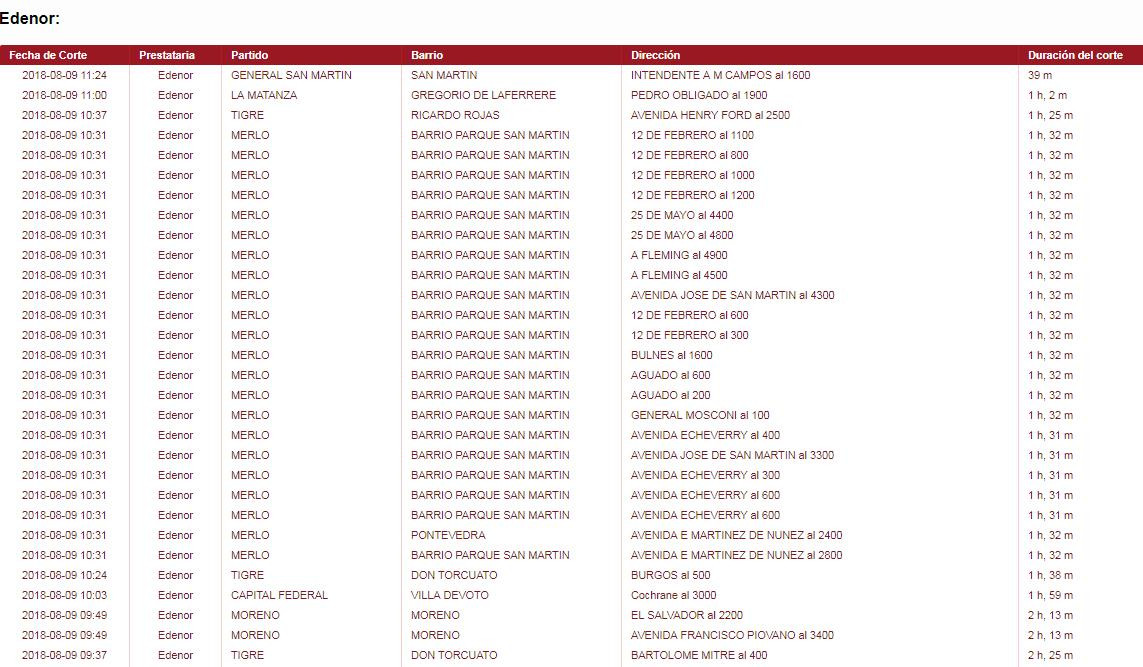The width and height of the screenshot is (1143, 667).
Task: Select address '25 DE MAYO al 4400'
Action: coord(682,215)
